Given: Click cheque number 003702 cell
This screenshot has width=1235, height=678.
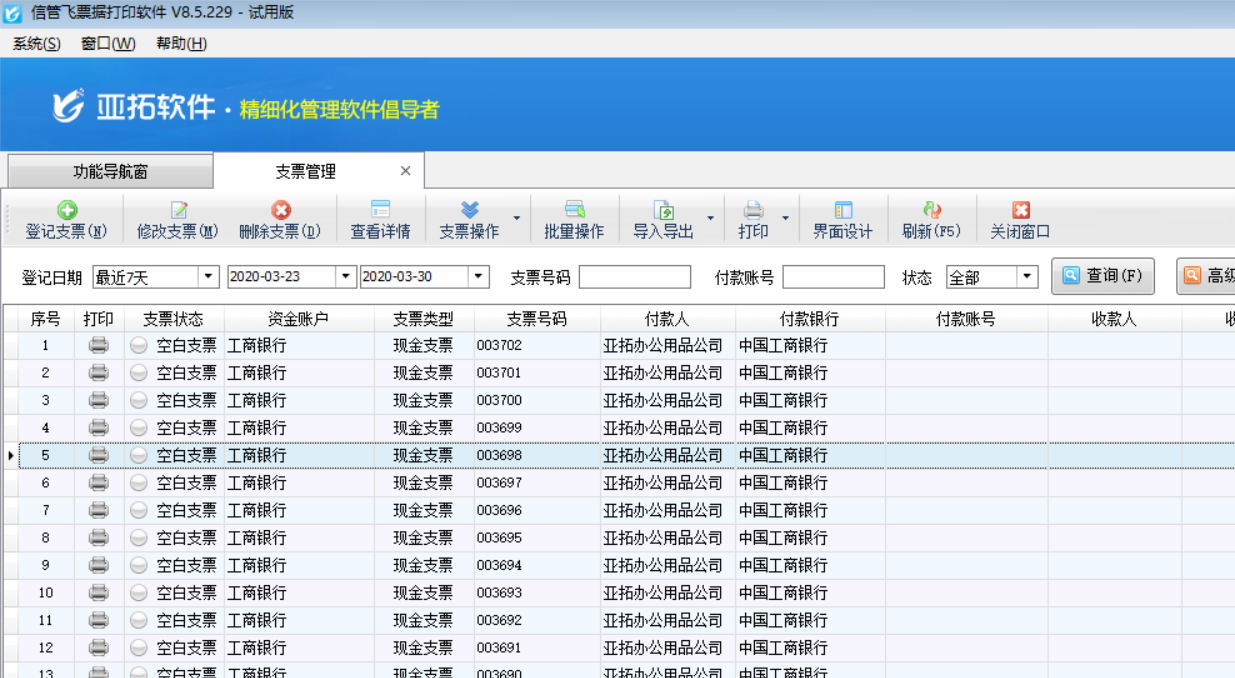Looking at the screenshot, I should (x=537, y=345).
